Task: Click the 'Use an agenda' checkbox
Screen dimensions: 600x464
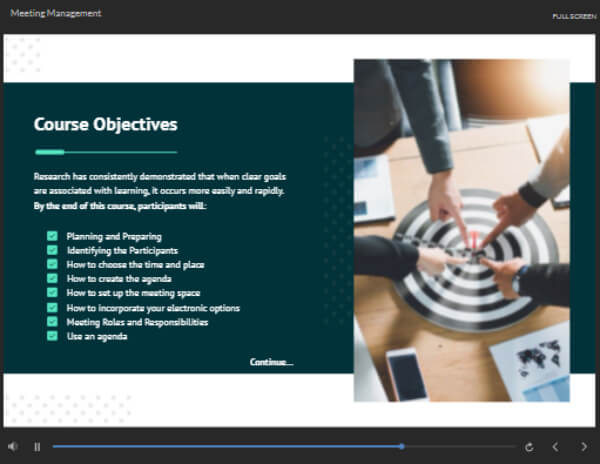Action: pos(51,336)
